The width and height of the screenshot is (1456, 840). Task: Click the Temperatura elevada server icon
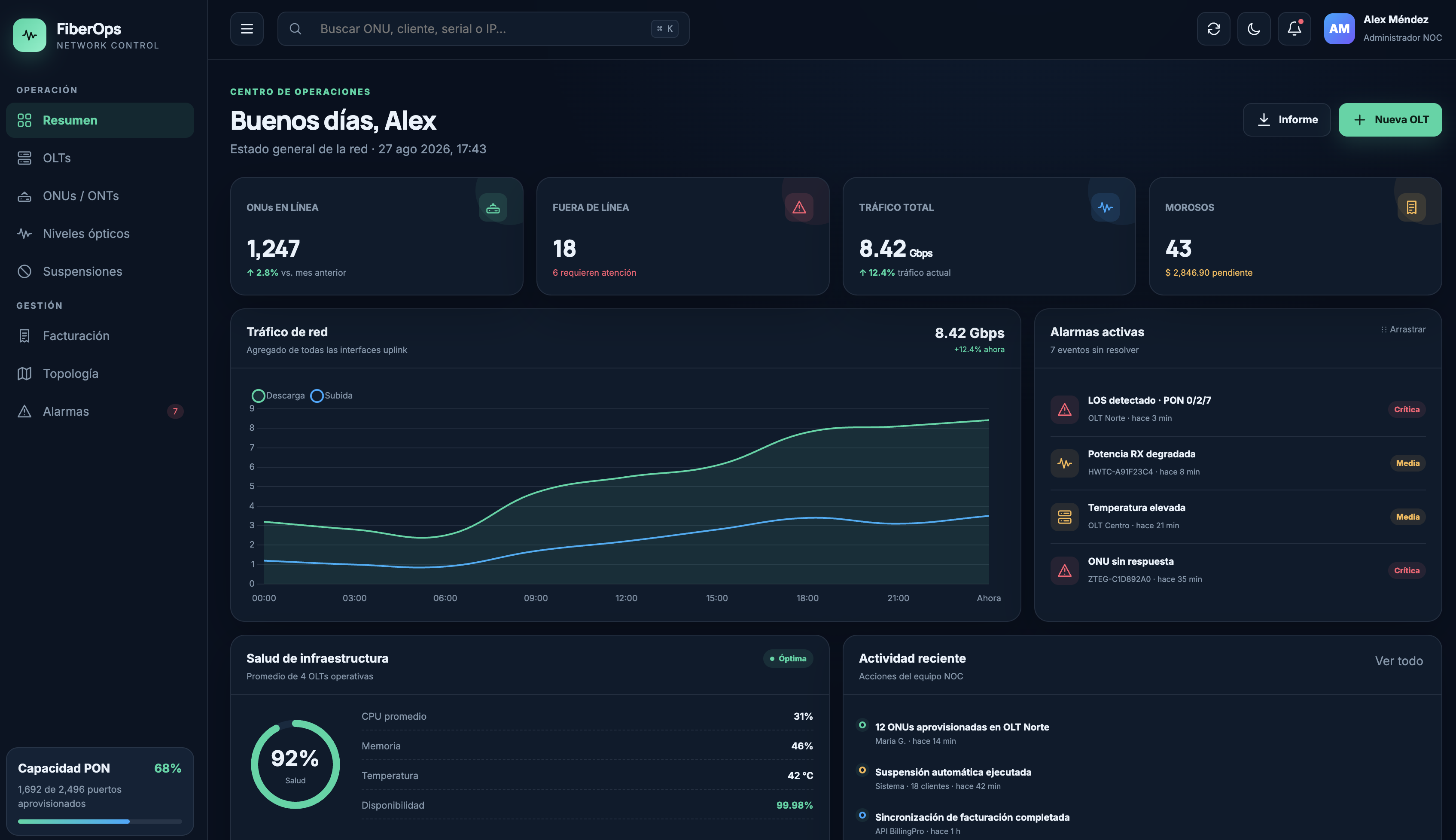click(x=1065, y=517)
